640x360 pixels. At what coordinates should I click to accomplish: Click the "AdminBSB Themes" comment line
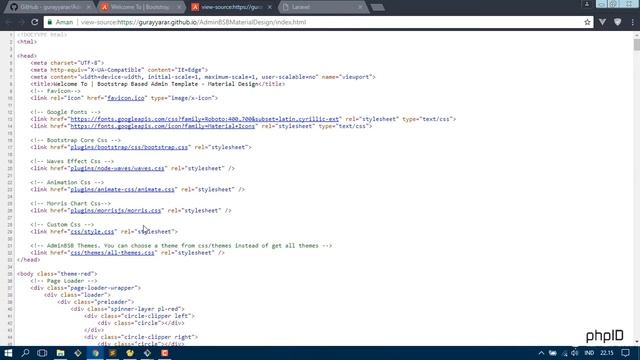click(181, 246)
